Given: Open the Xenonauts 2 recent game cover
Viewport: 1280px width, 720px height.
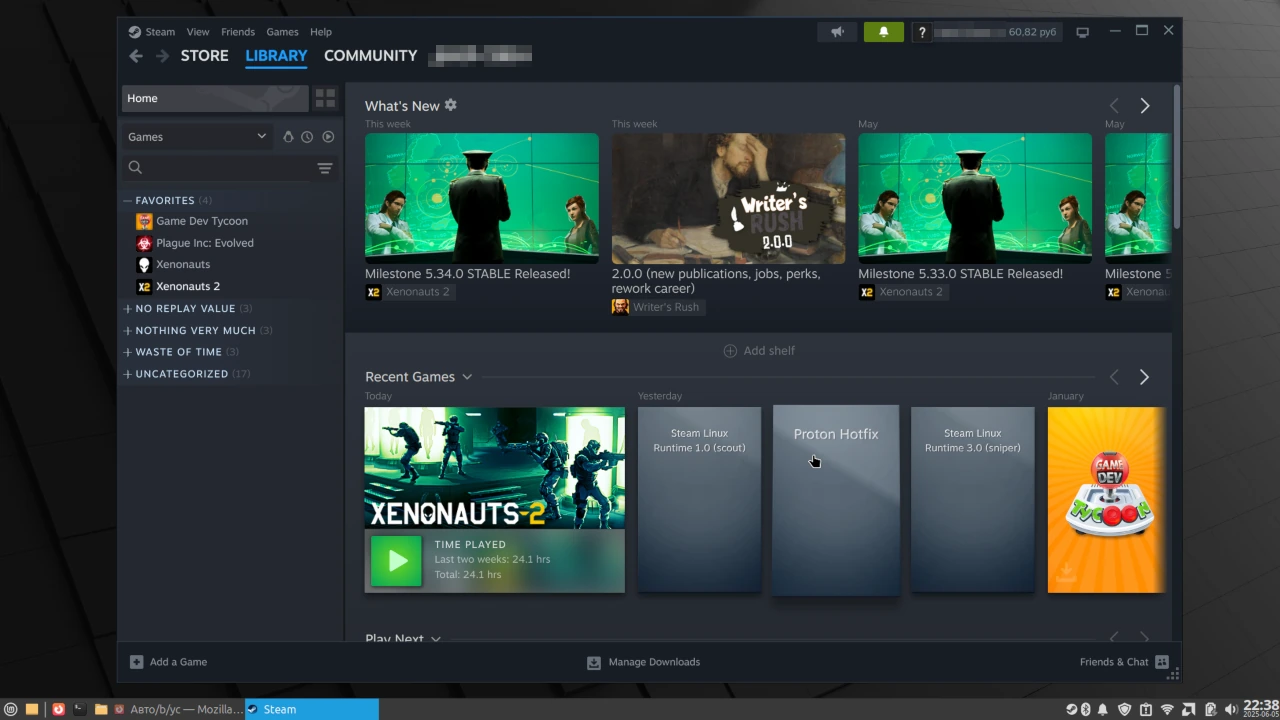Looking at the screenshot, I should 494,468.
